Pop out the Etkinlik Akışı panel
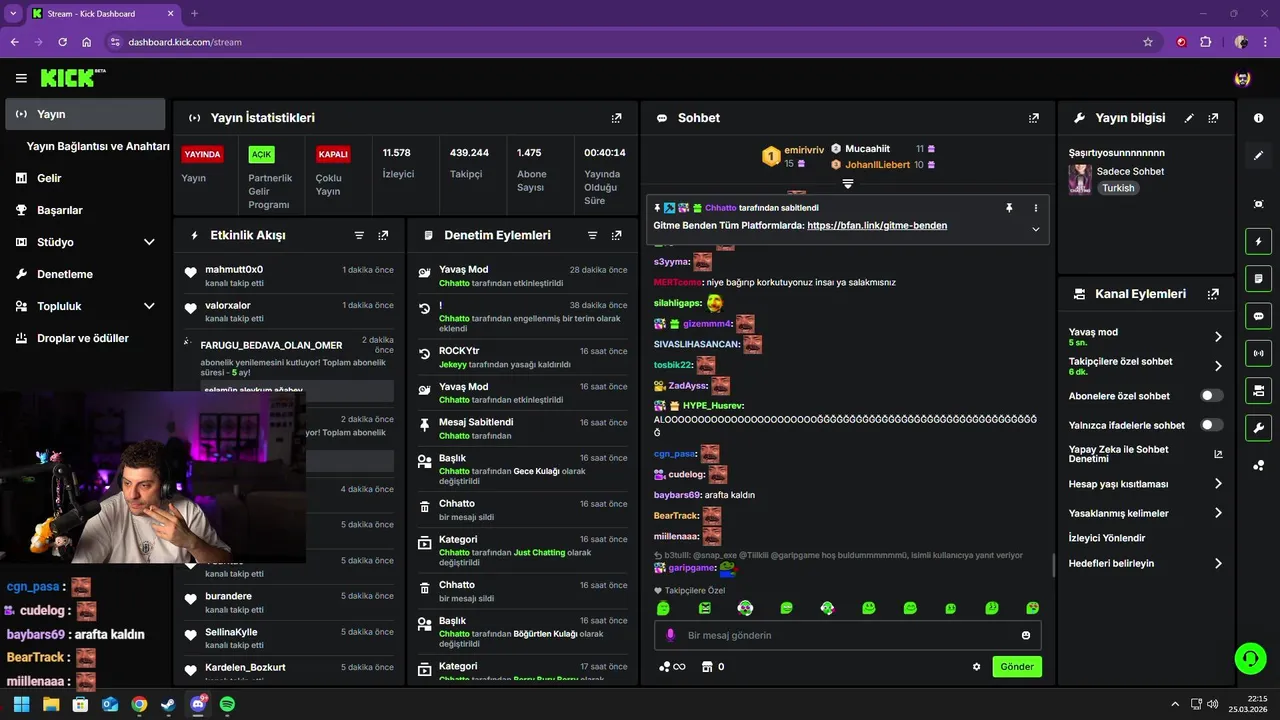The width and height of the screenshot is (1280, 720). tap(383, 236)
